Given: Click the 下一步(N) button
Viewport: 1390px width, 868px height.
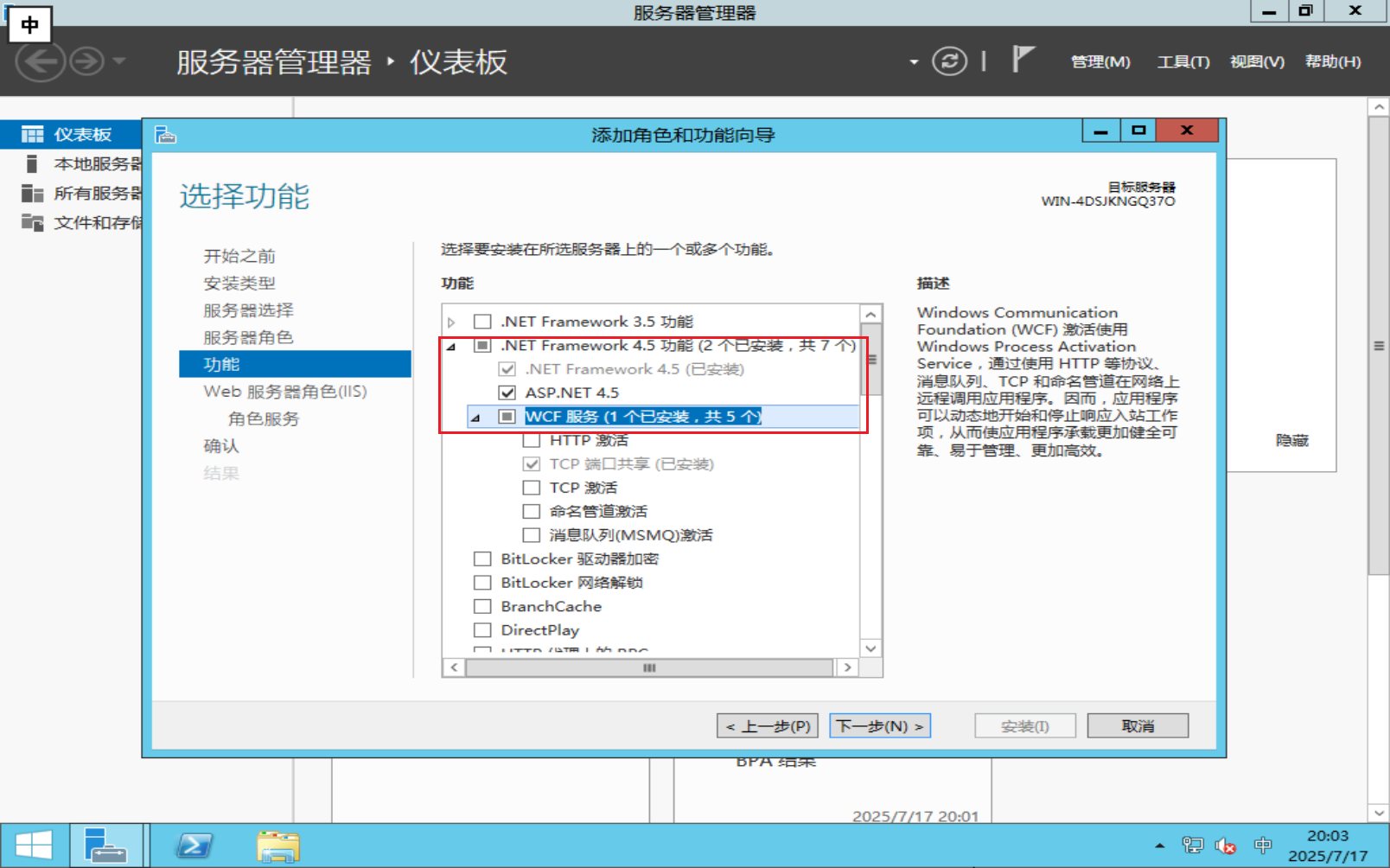Looking at the screenshot, I should pyautogui.click(x=879, y=725).
